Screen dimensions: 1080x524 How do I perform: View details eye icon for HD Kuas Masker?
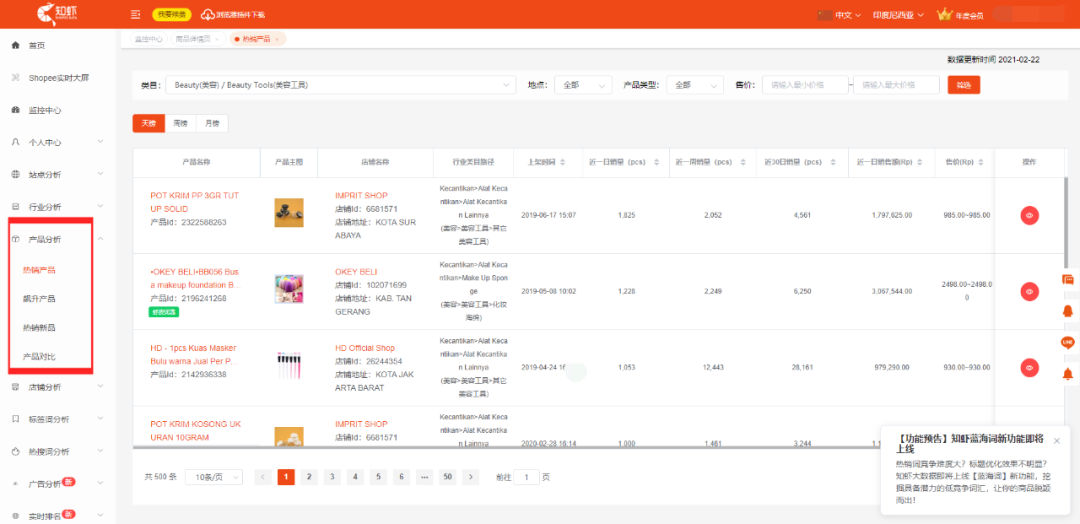tap(1030, 368)
